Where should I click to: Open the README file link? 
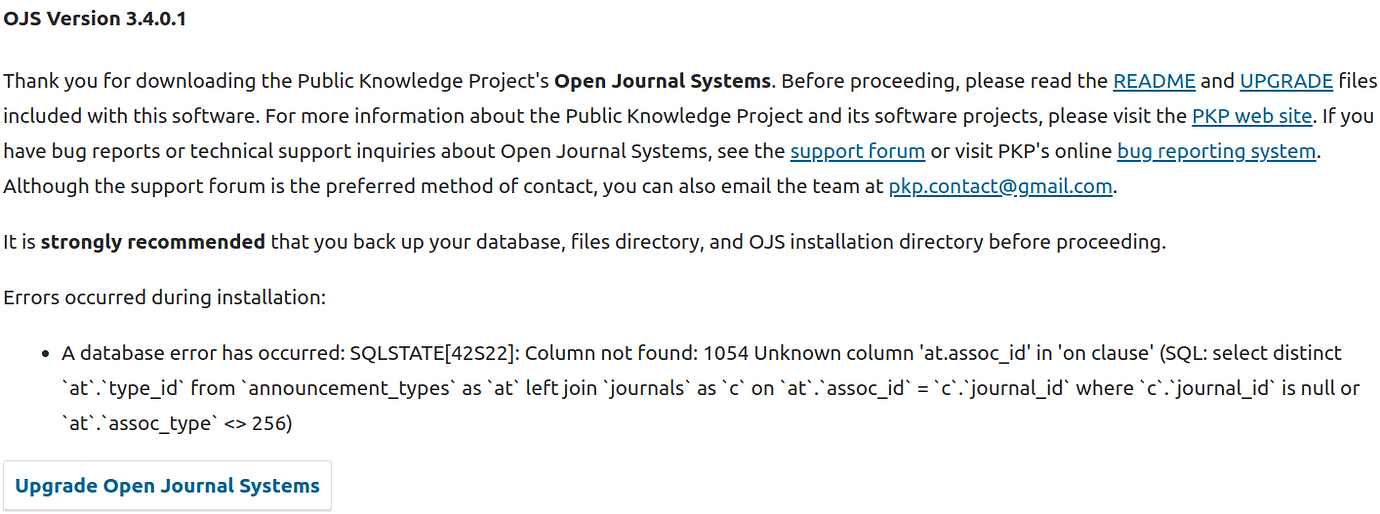tap(1154, 81)
